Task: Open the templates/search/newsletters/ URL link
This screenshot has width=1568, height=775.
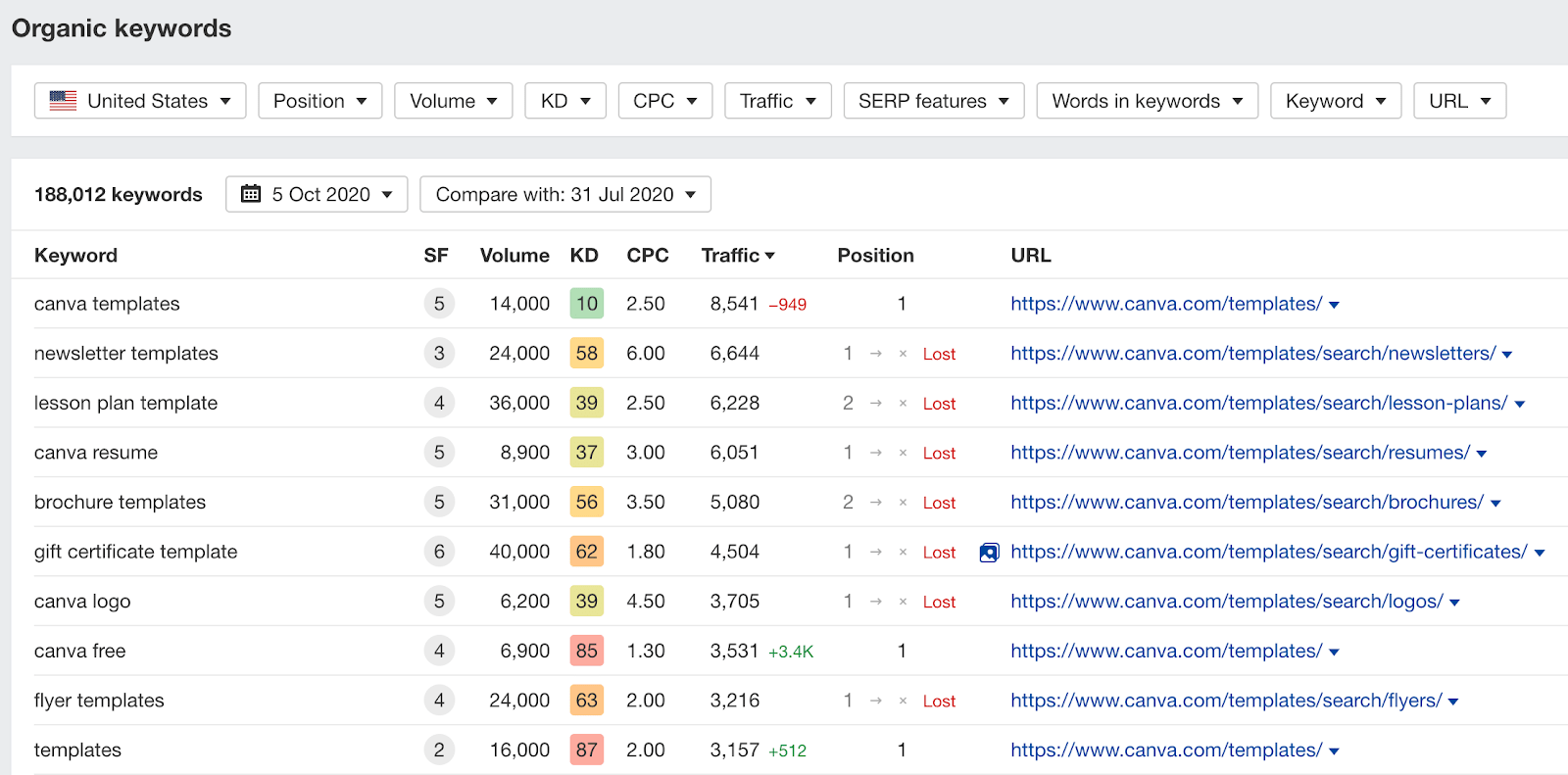Action: (1253, 354)
